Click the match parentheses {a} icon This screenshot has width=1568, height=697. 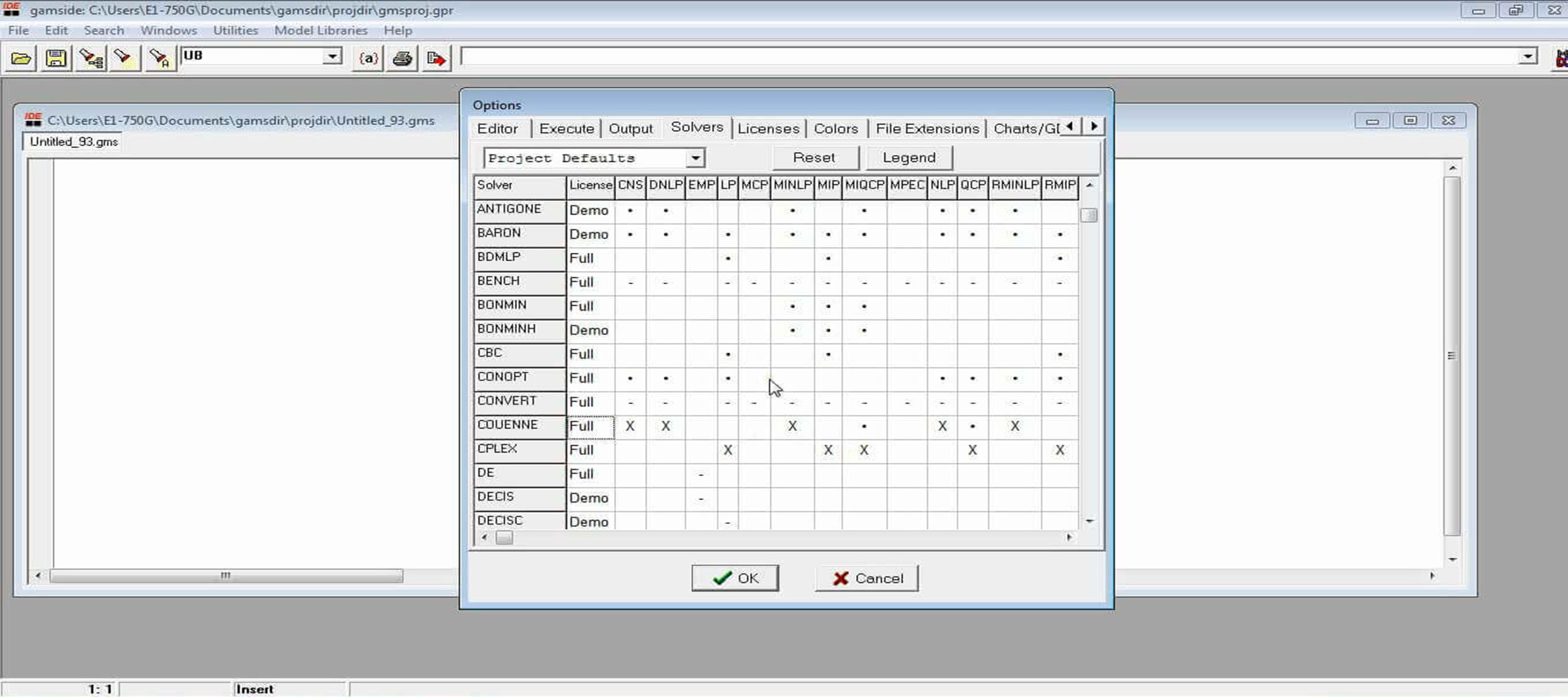pyautogui.click(x=368, y=58)
